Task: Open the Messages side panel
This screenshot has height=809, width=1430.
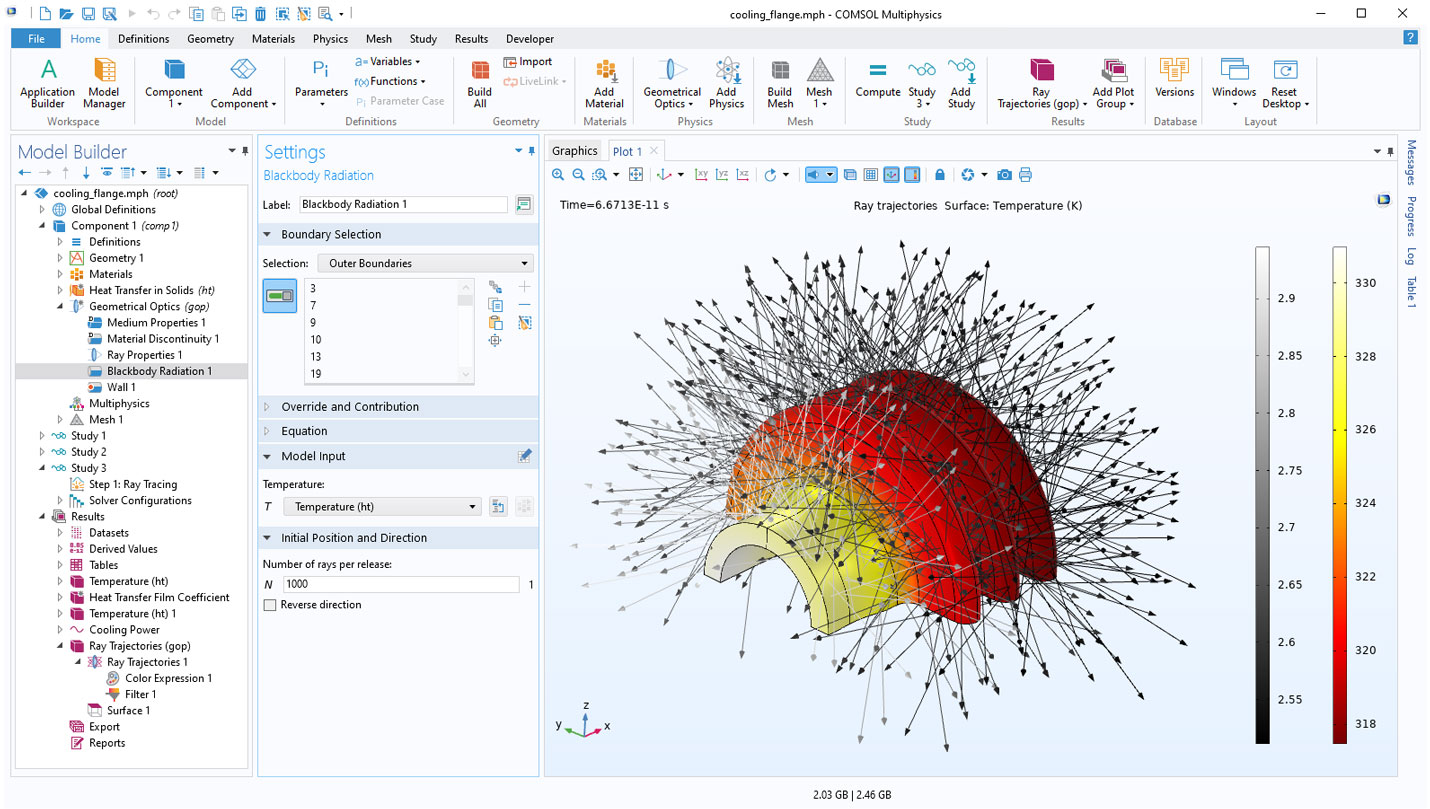Action: pyautogui.click(x=1411, y=162)
